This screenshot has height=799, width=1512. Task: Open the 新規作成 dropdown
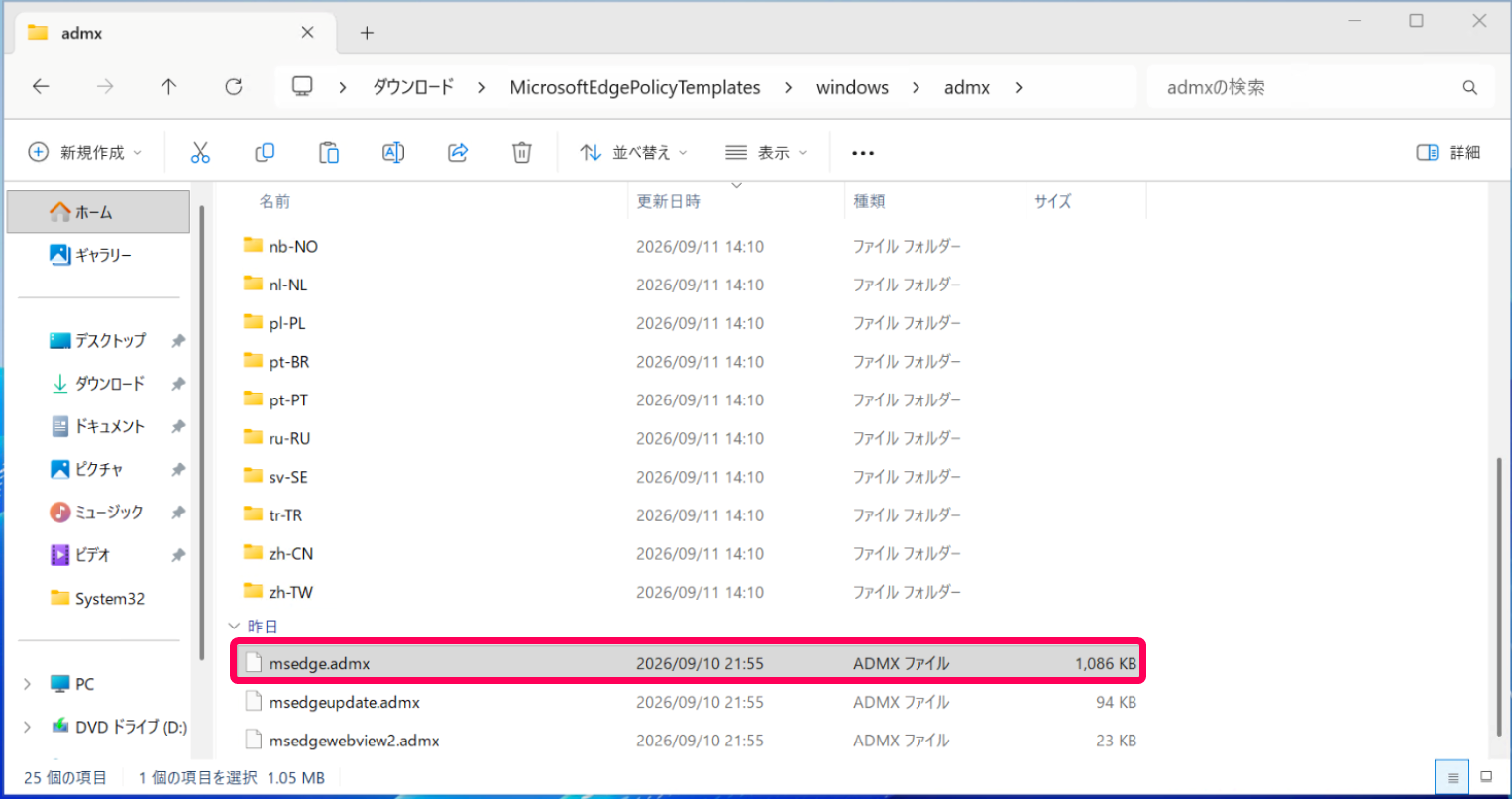coord(85,152)
